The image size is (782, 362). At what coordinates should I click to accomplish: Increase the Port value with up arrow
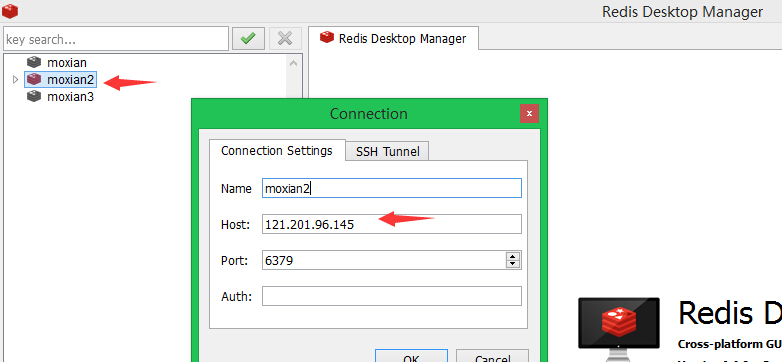click(x=513, y=256)
